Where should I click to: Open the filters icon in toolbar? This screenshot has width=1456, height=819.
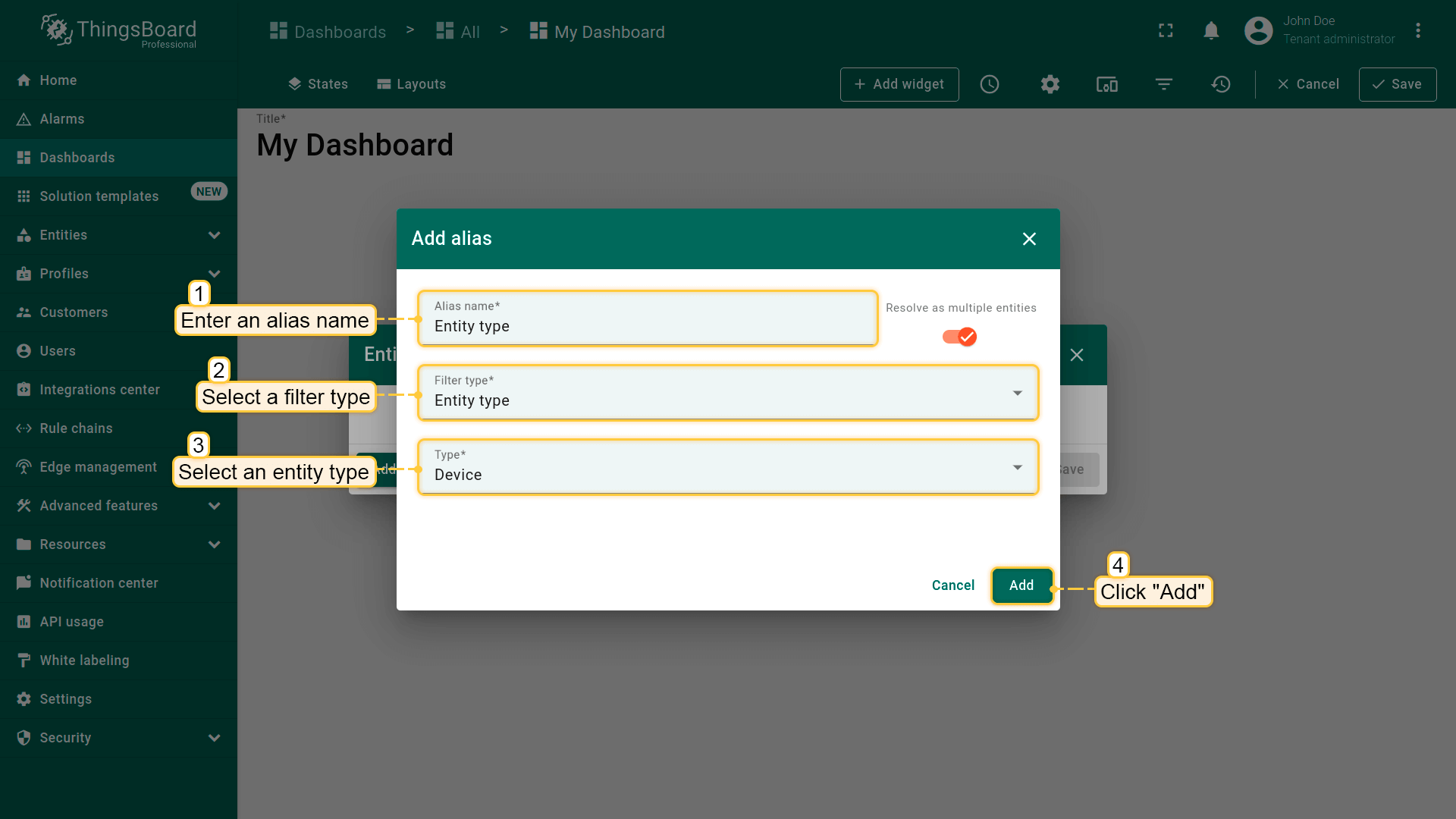pyautogui.click(x=1164, y=84)
